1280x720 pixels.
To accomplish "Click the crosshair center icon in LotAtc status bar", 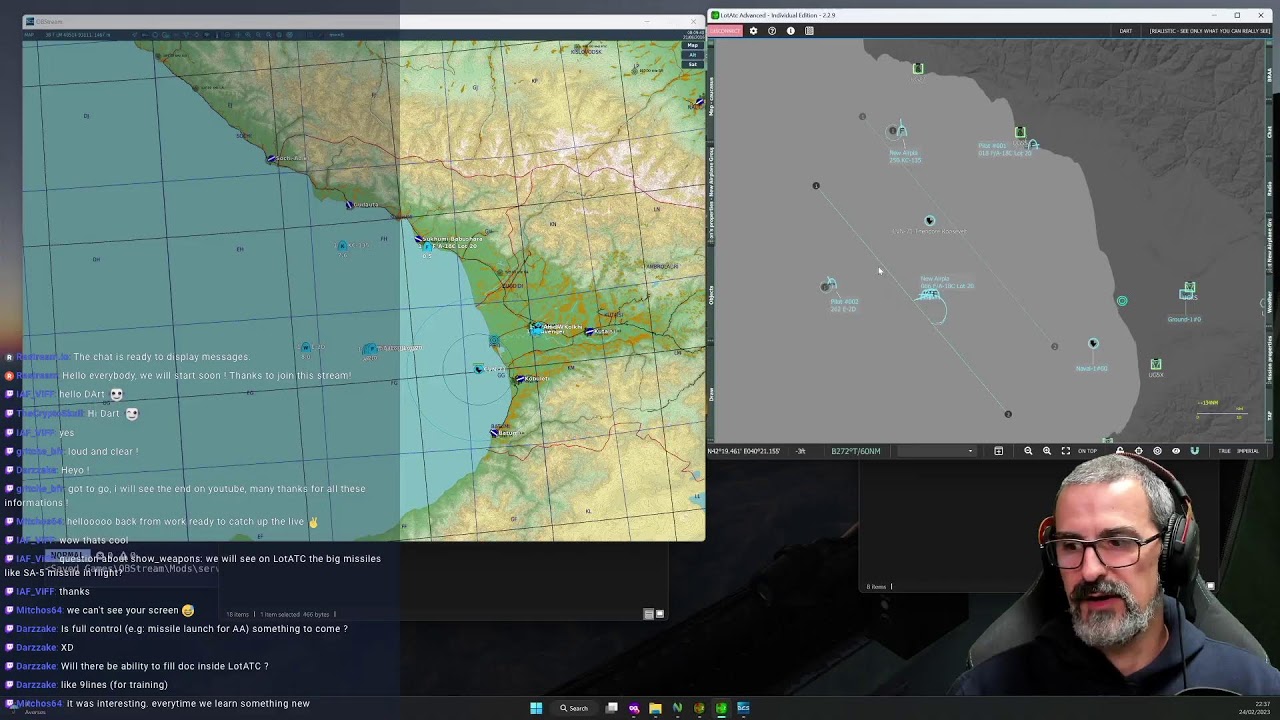I will (1138, 451).
